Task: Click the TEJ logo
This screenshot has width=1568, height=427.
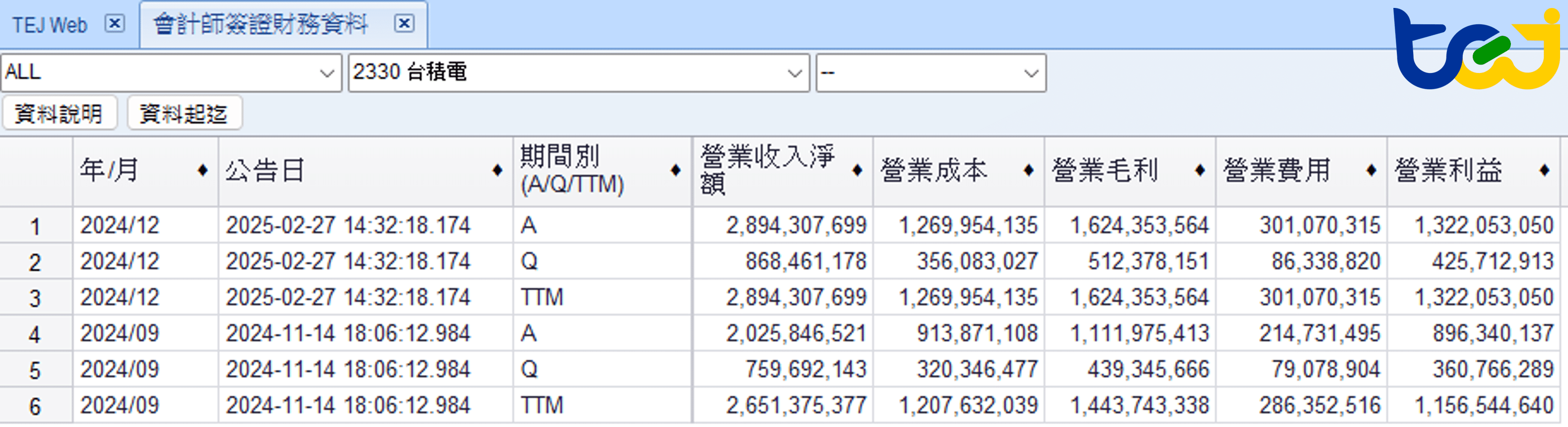Action: coord(1477,49)
